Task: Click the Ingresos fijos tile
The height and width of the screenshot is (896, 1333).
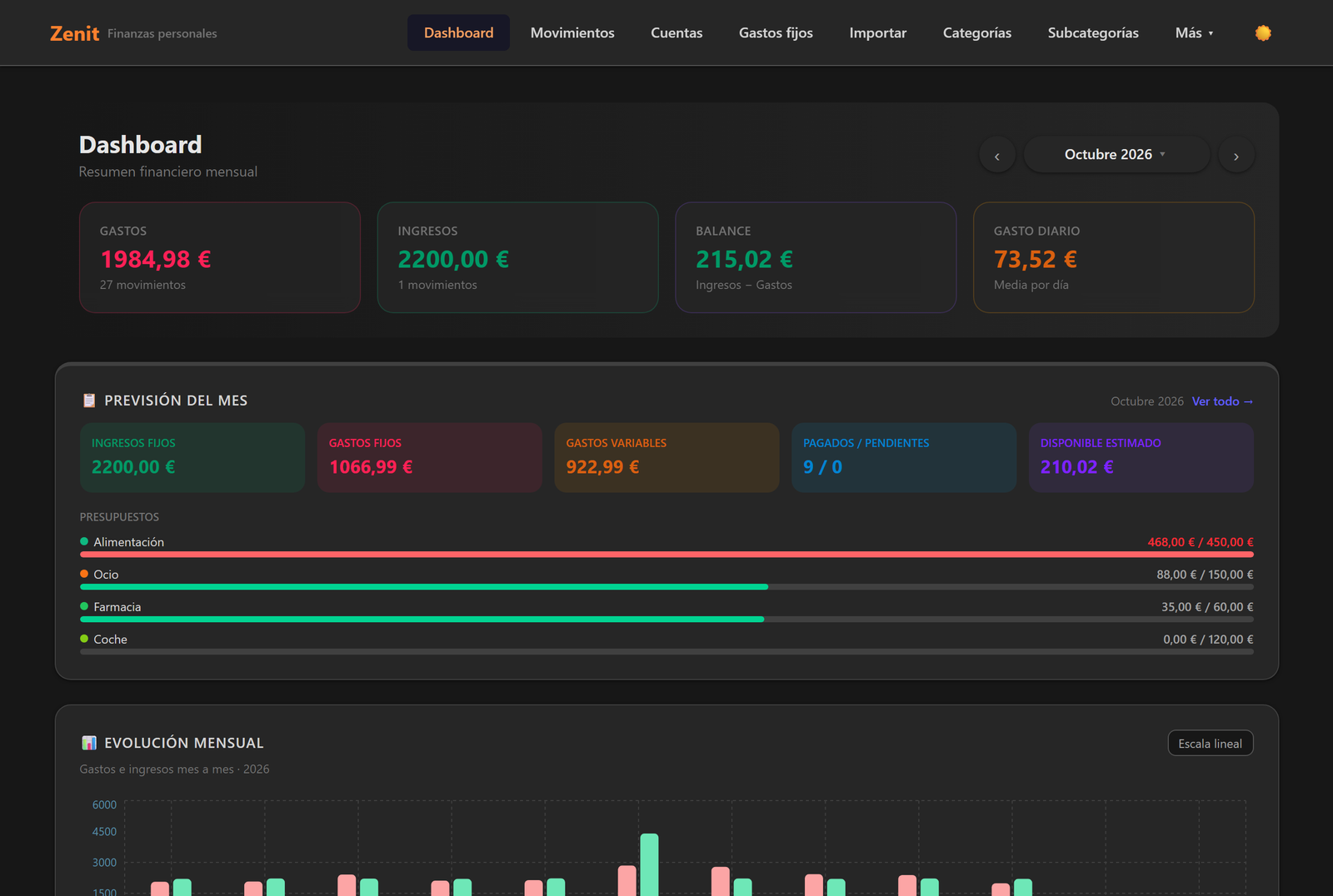Action: [x=192, y=457]
